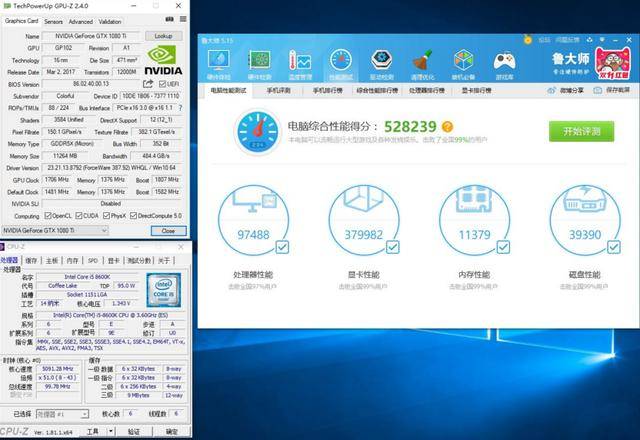Open the GPU selection dropdown in GPU-Z
Viewport: 640px width, 440px height.
tap(55, 231)
